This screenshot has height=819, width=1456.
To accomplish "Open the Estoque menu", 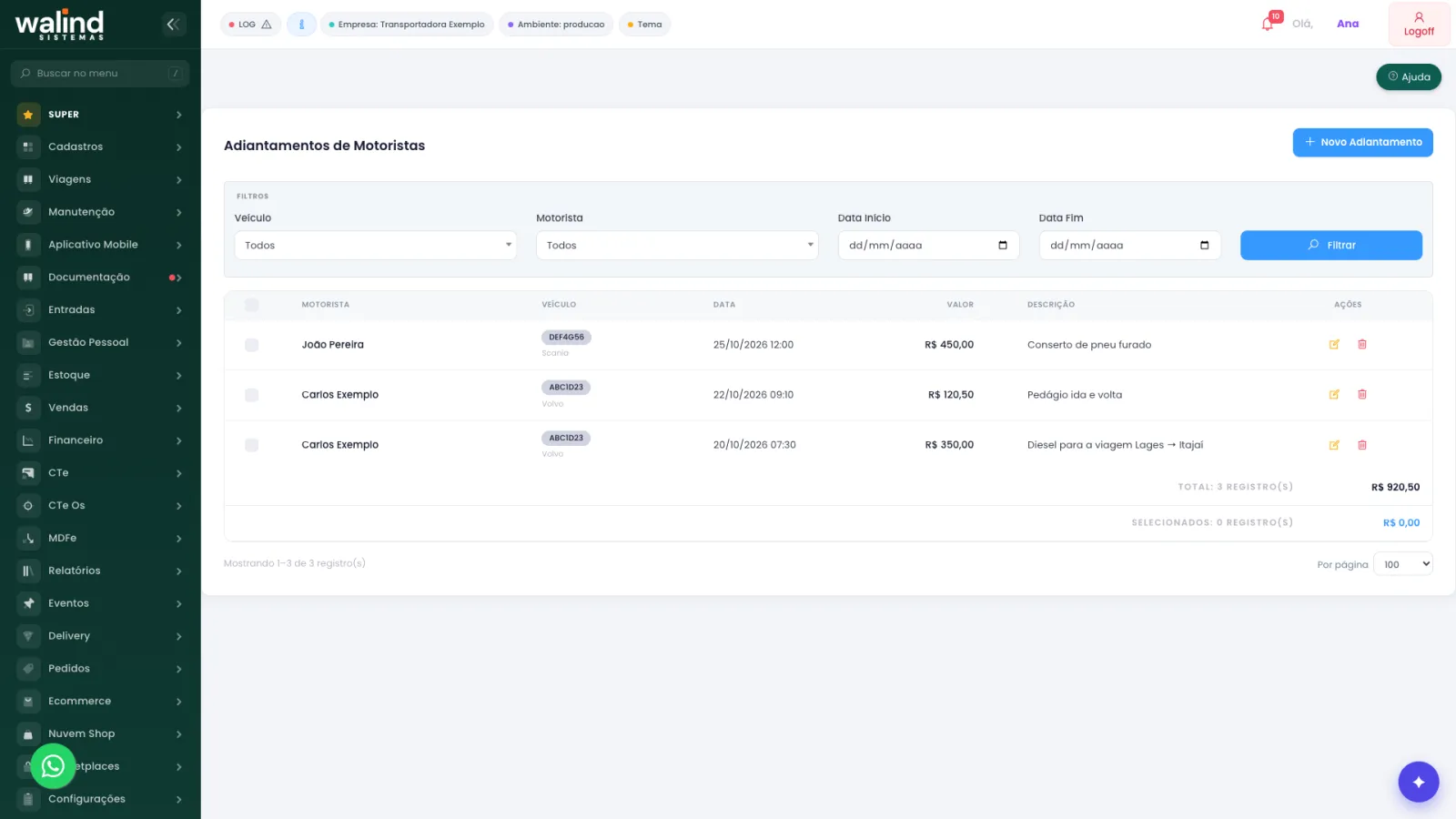I will pyautogui.click(x=100, y=375).
